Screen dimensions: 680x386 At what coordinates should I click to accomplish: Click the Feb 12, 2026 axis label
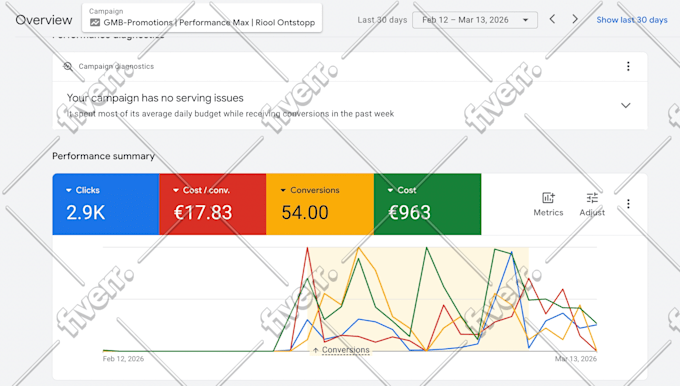click(123, 359)
